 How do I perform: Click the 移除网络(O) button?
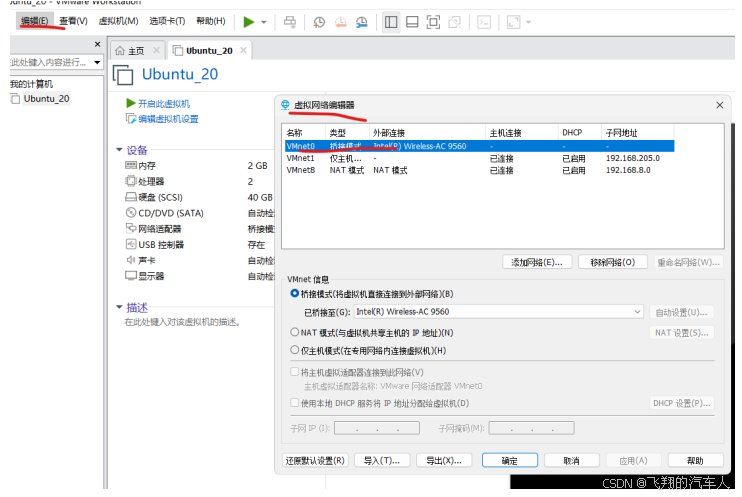613,262
